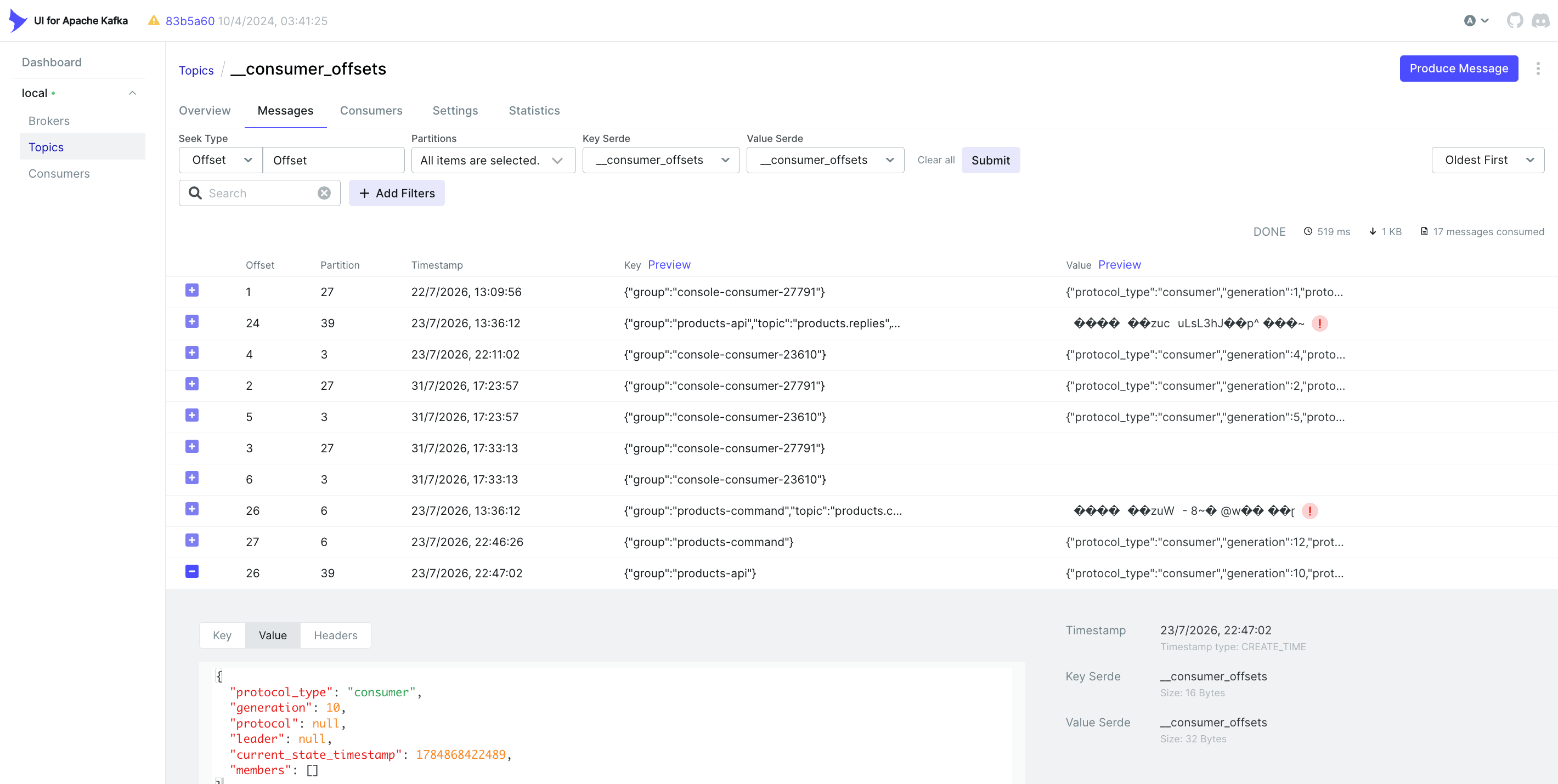
Task: Expand message row with offset 6 partition 3
Action: click(x=191, y=478)
